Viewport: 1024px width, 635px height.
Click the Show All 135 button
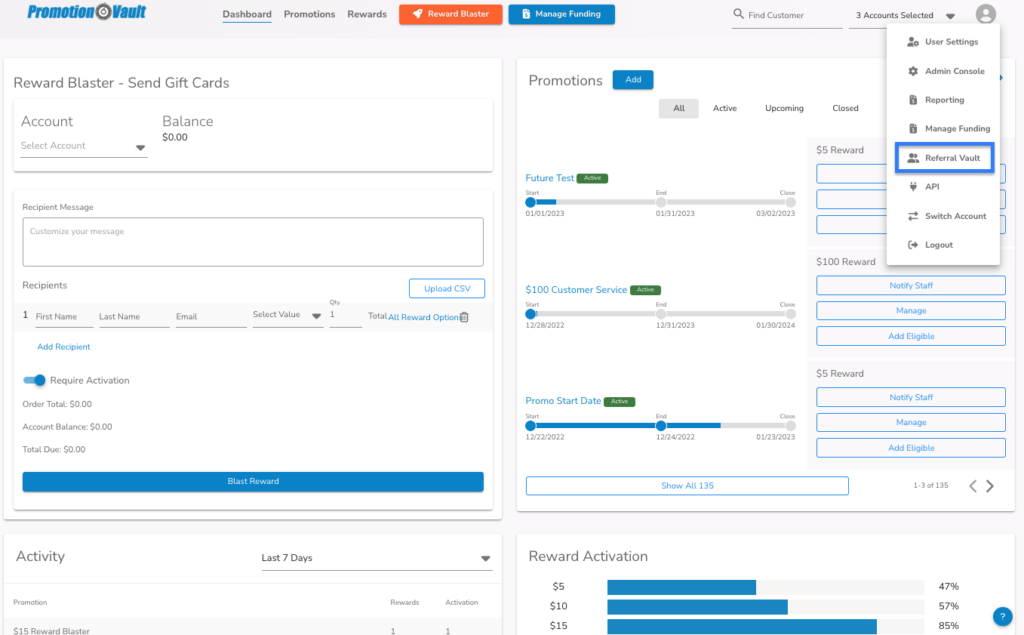coord(687,486)
